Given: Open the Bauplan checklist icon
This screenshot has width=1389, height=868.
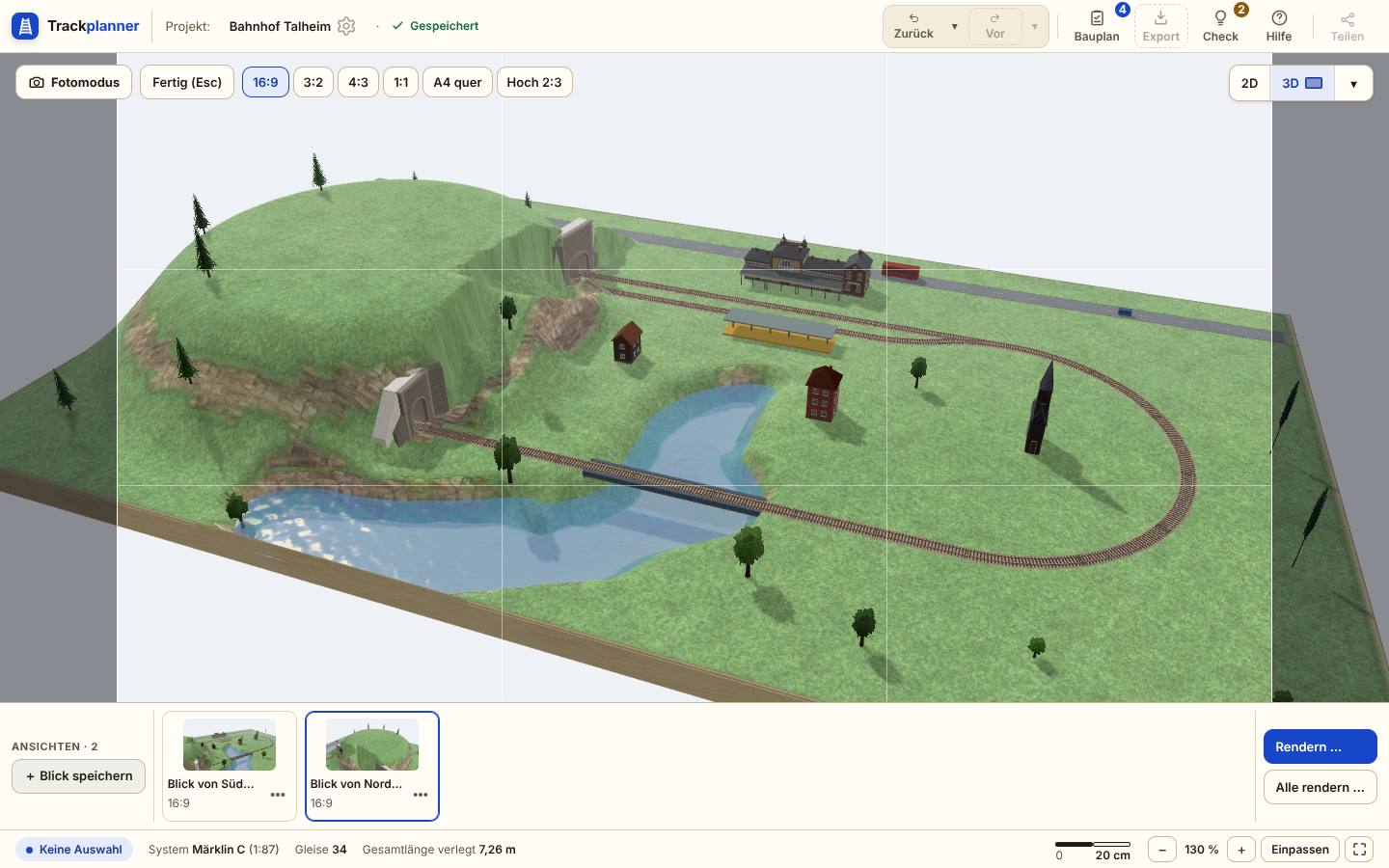Looking at the screenshot, I should pos(1097,18).
